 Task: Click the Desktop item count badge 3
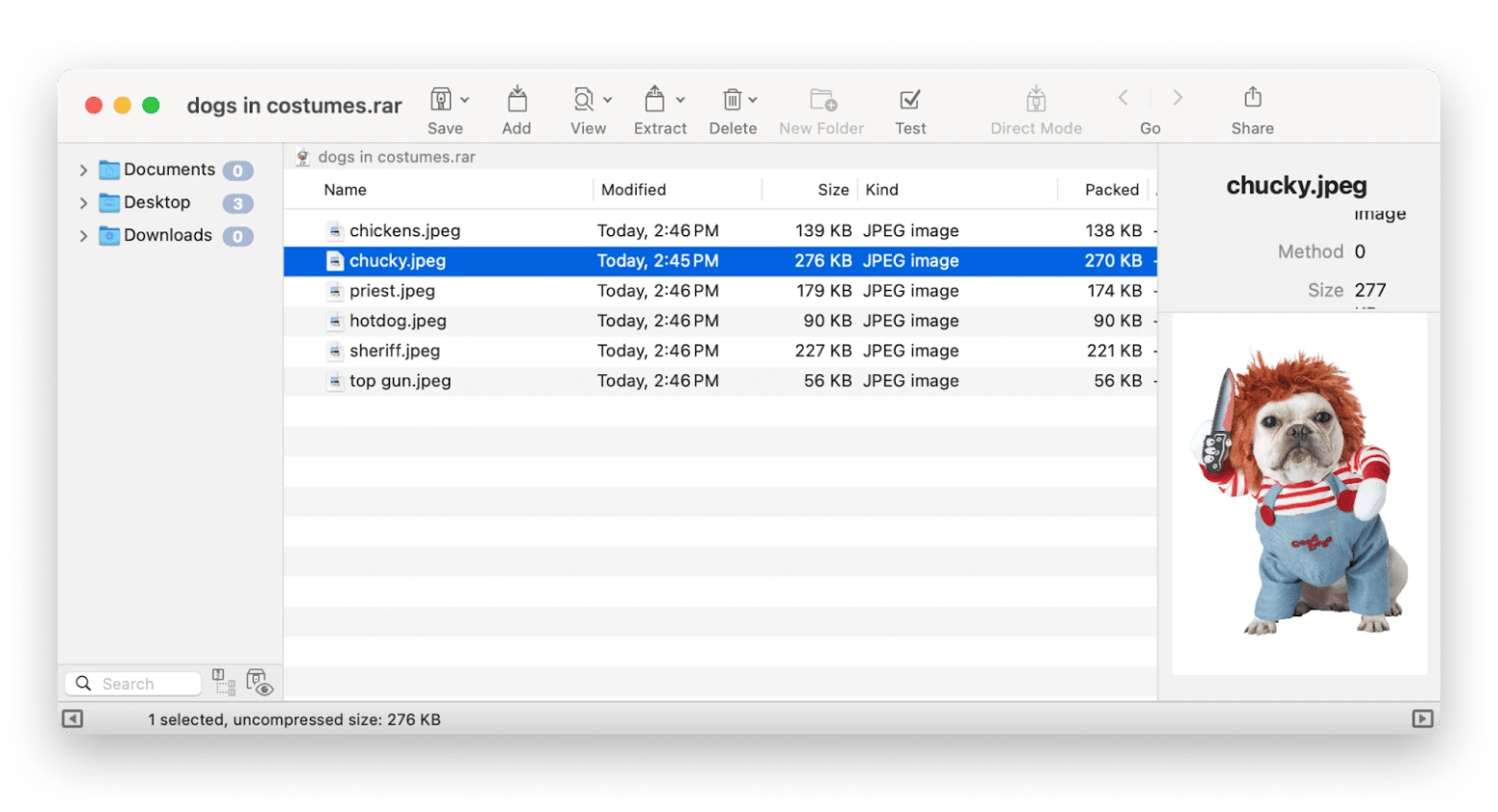pyautogui.click(x=238, y=203)
